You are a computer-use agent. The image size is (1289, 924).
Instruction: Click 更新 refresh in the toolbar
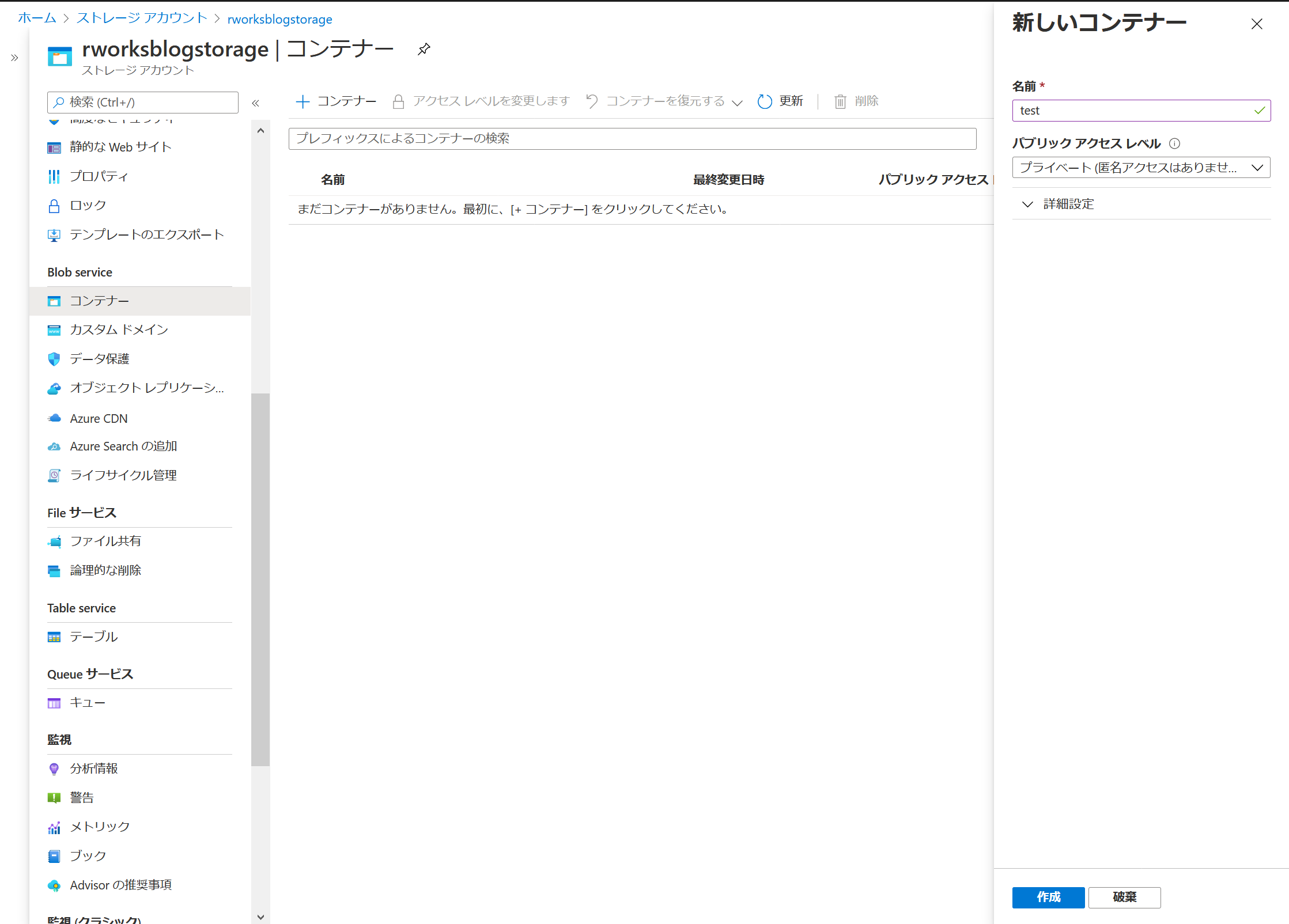point(780,101)
